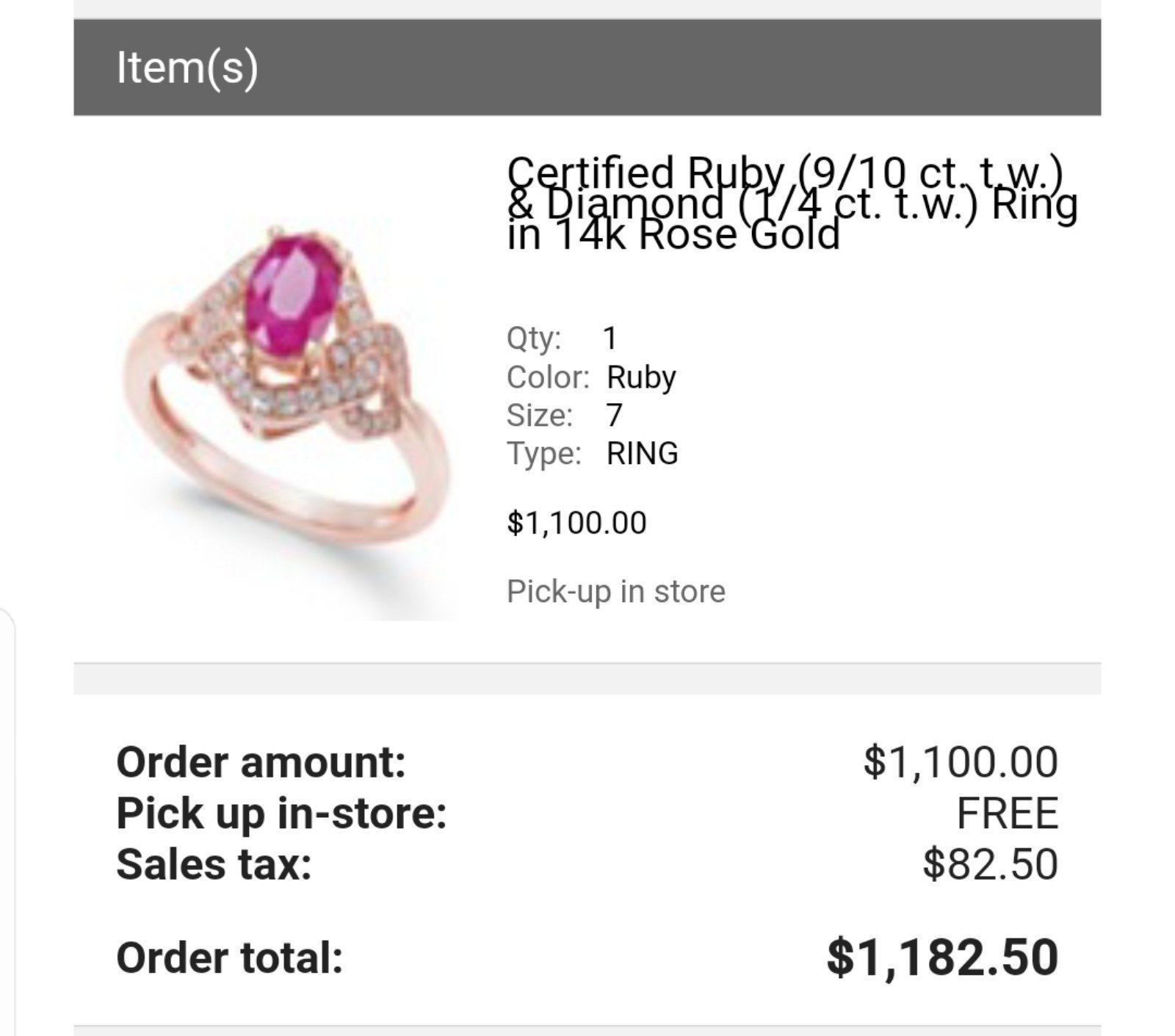The height and width of the screenshot is (1036, 1175).
Task: Select the Pick-up in store text
Action: [x=615, y=592]
